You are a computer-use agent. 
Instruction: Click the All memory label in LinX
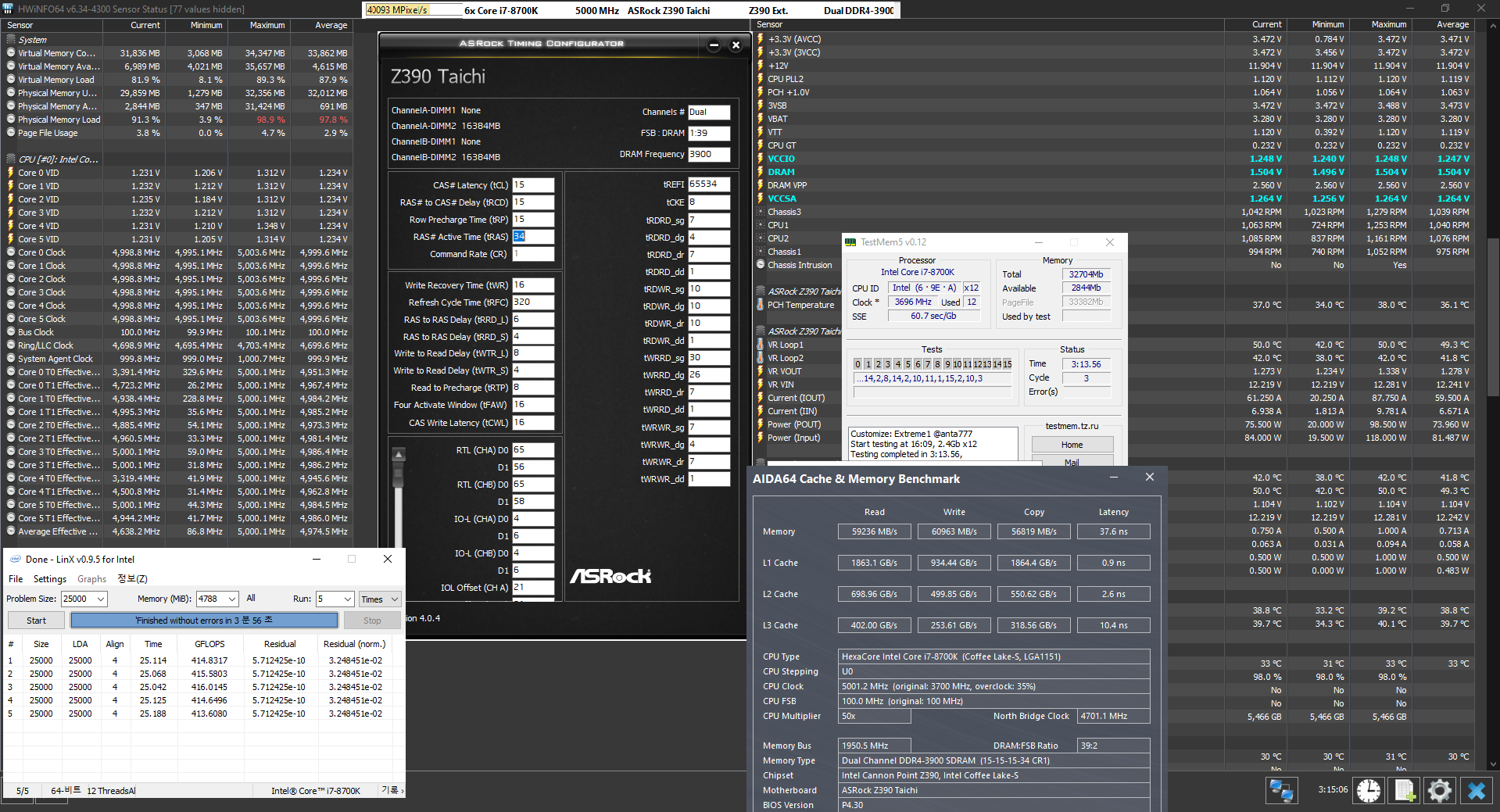pos(251,598)
